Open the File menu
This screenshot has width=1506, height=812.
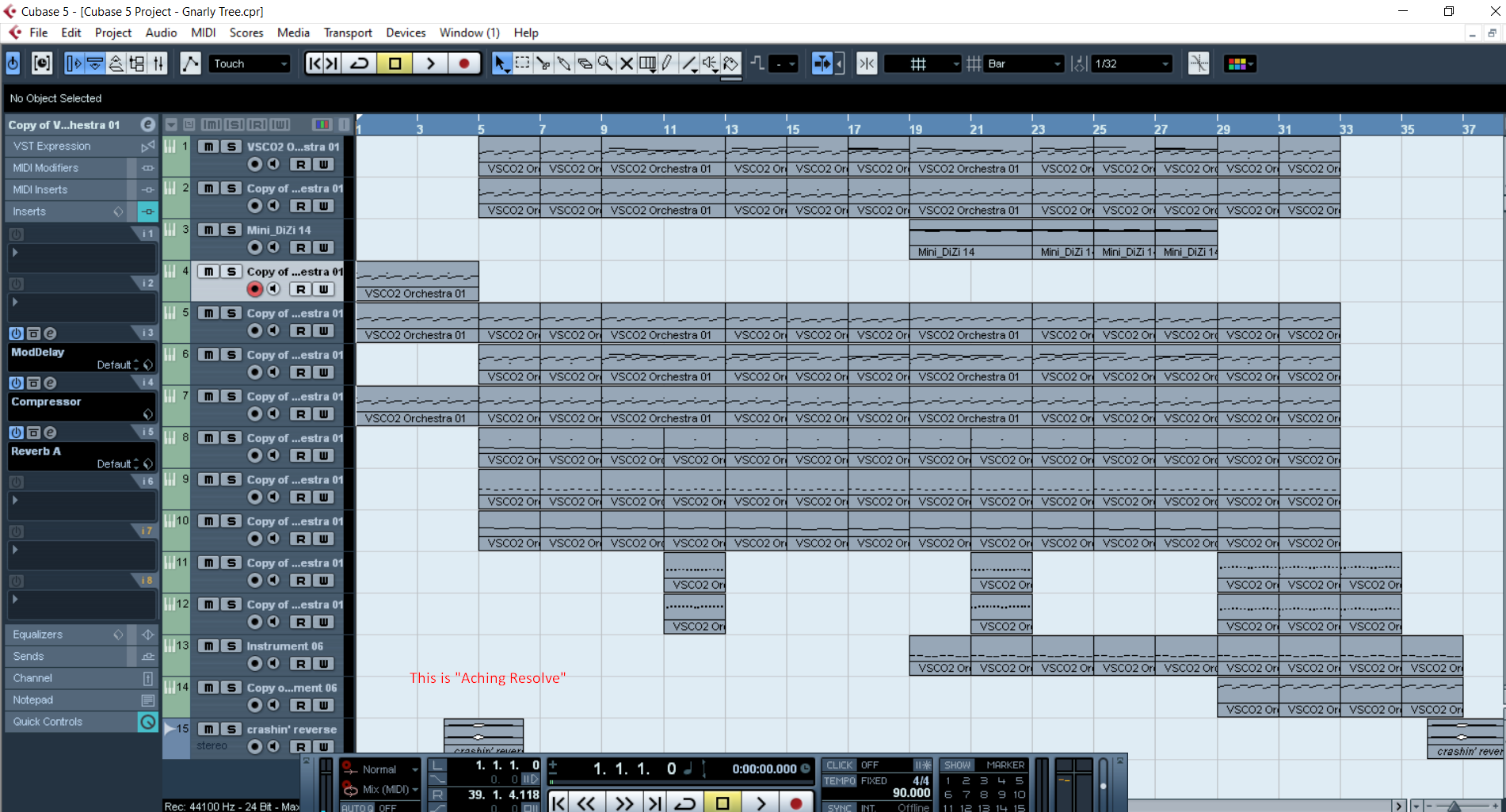point(38,32)
